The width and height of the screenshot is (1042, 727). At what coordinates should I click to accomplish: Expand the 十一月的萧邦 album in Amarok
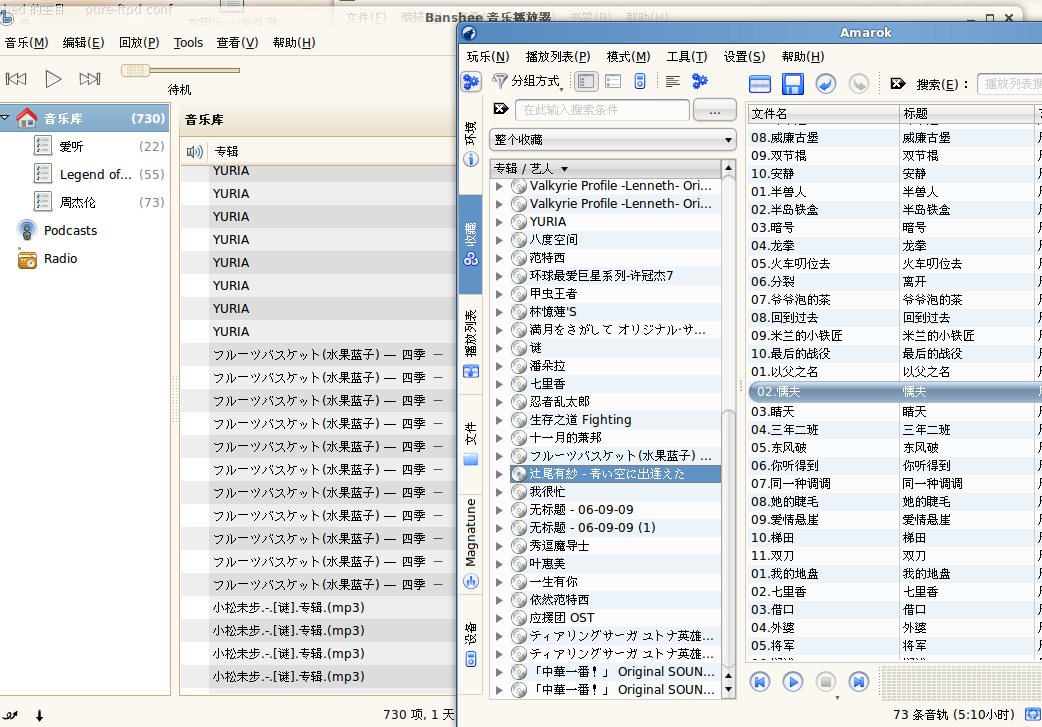pos(499,438)
